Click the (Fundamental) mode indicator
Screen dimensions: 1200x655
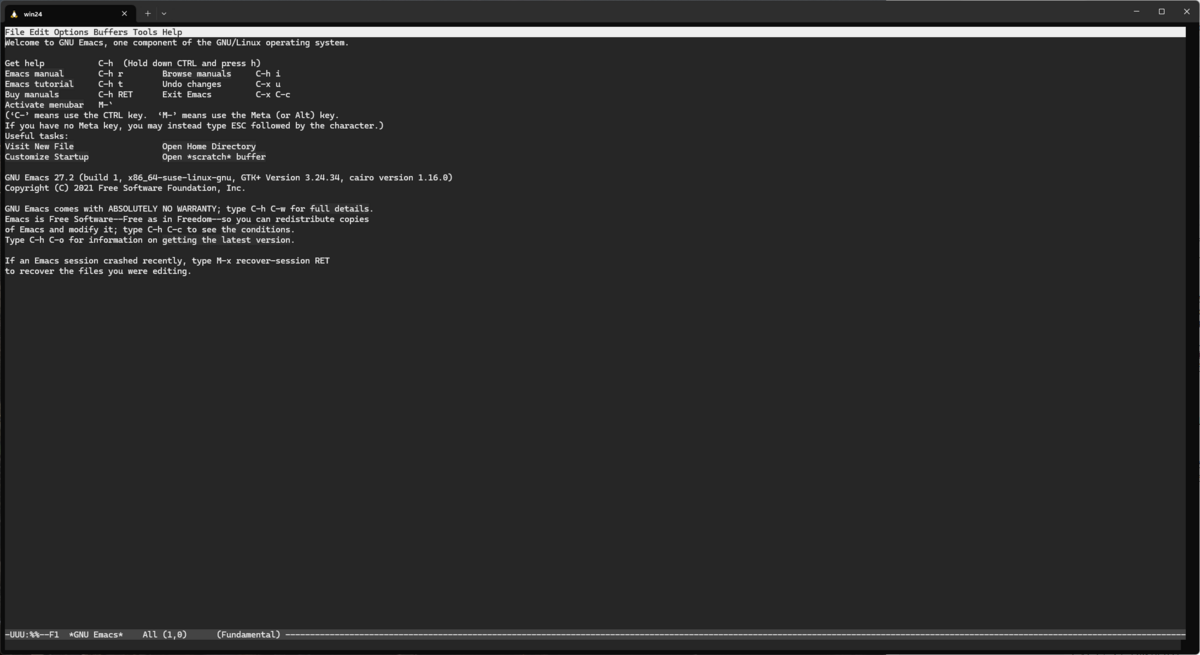(x=249, y=635)
